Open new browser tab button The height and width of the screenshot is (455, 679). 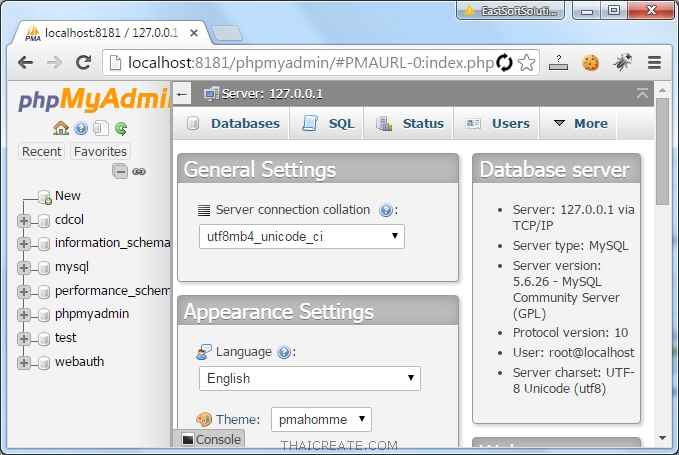(x=226, y=33)
